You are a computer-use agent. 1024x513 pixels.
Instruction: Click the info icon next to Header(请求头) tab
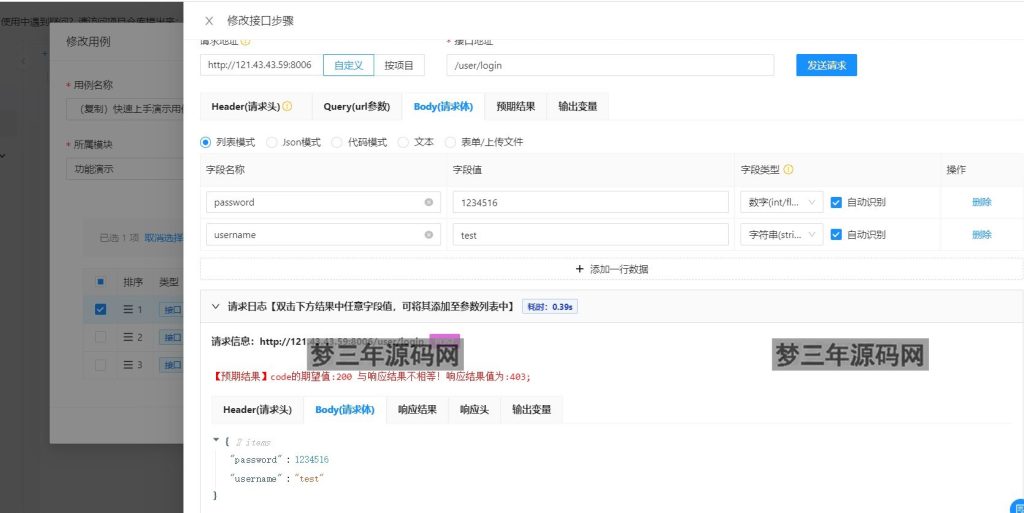287,106
